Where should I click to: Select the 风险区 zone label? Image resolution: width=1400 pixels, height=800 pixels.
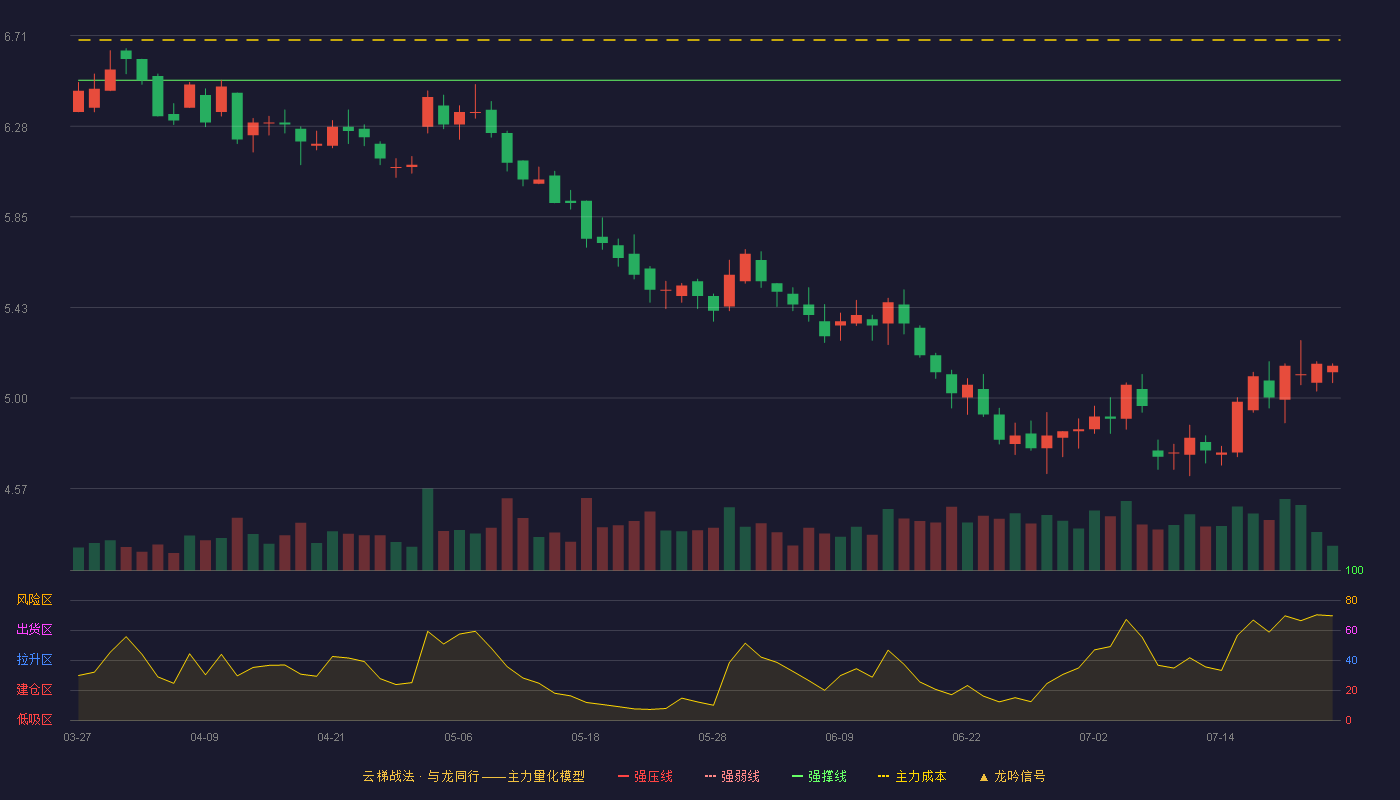[34, 600]
